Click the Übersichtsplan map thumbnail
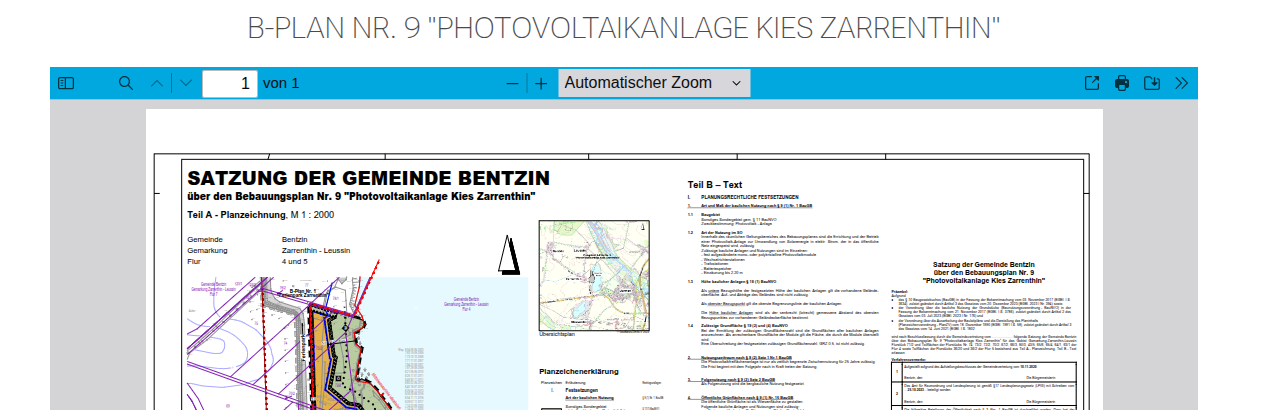The image size is (1263, 410). (580, 275)
